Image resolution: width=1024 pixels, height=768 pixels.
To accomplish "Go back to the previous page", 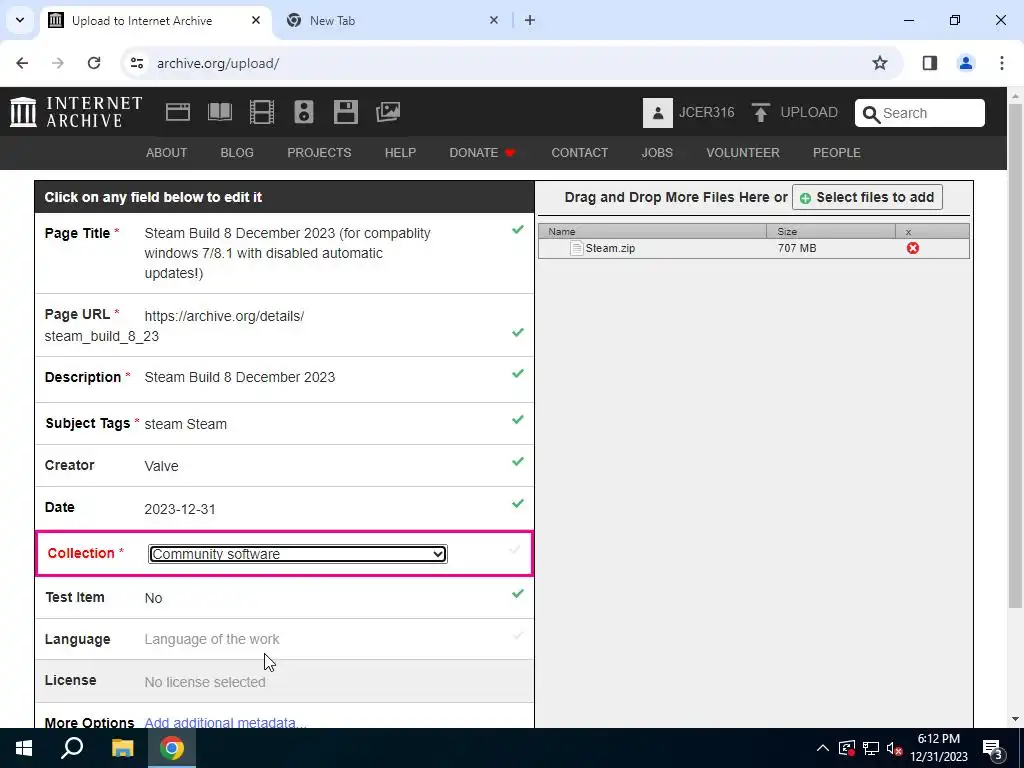I will (22, 63).
